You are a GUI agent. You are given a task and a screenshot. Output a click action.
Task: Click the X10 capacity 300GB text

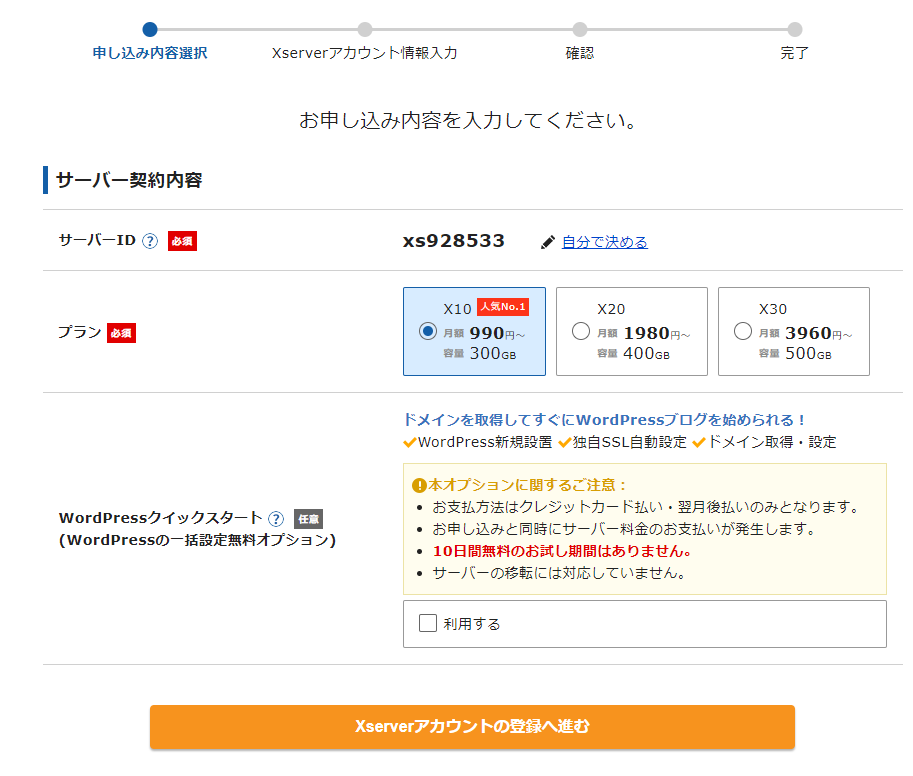(493, 353)
